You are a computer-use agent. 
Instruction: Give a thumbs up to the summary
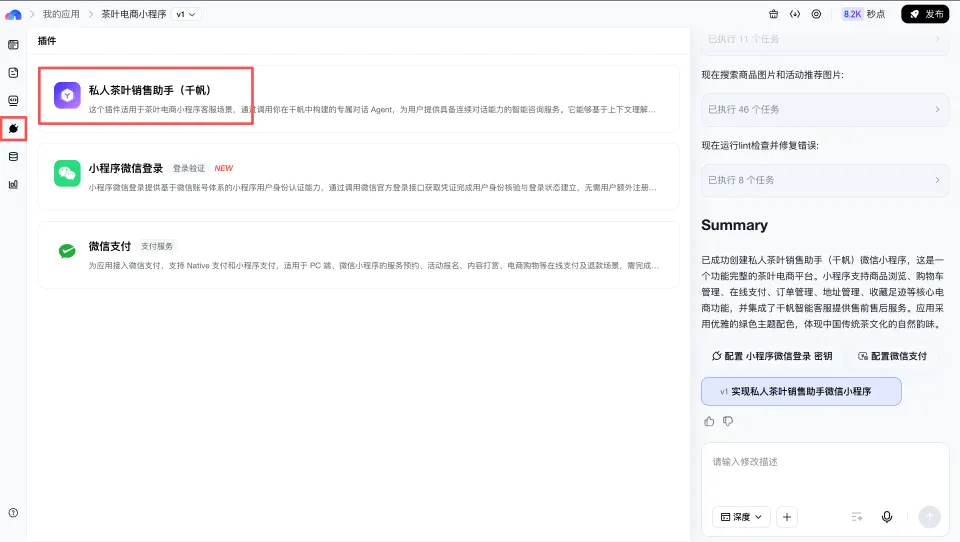pyautogui.click(x=709, y=421)
